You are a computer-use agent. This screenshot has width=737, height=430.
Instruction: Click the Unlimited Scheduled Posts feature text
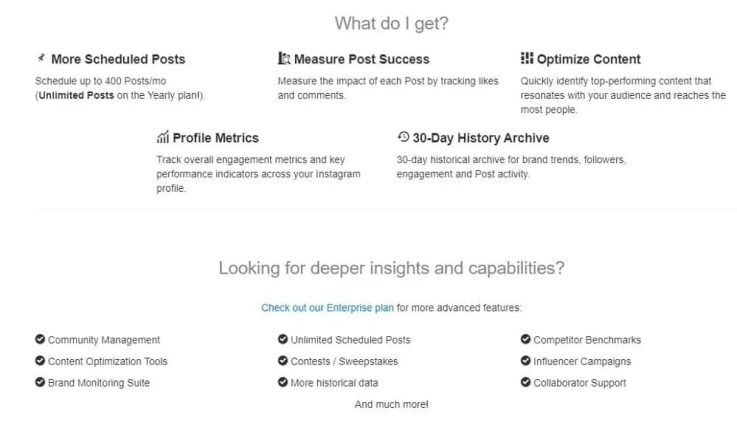pos(350,340)
